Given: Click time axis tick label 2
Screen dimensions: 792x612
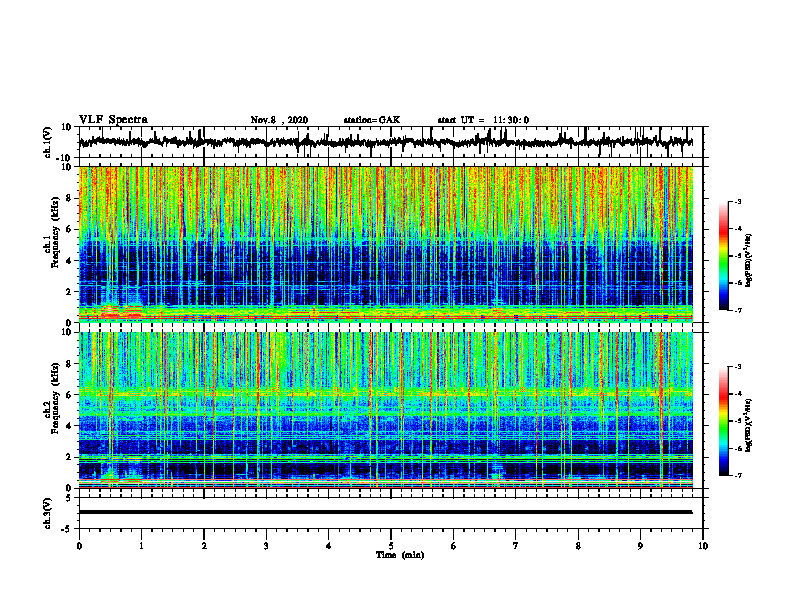Looking at the screenshot, I should pyautogui.click(x=204, y=546).
